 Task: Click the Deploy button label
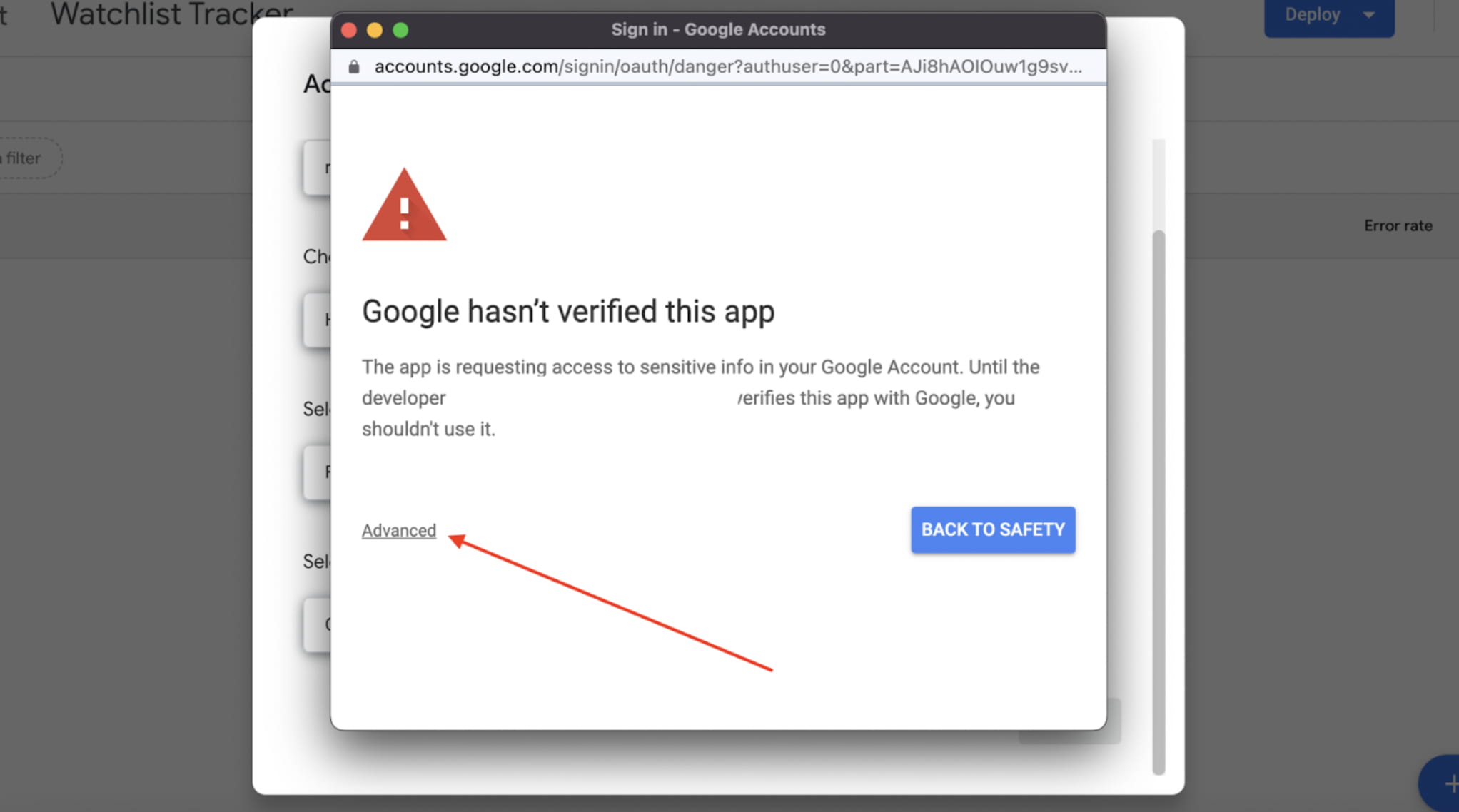(1312, 14)
